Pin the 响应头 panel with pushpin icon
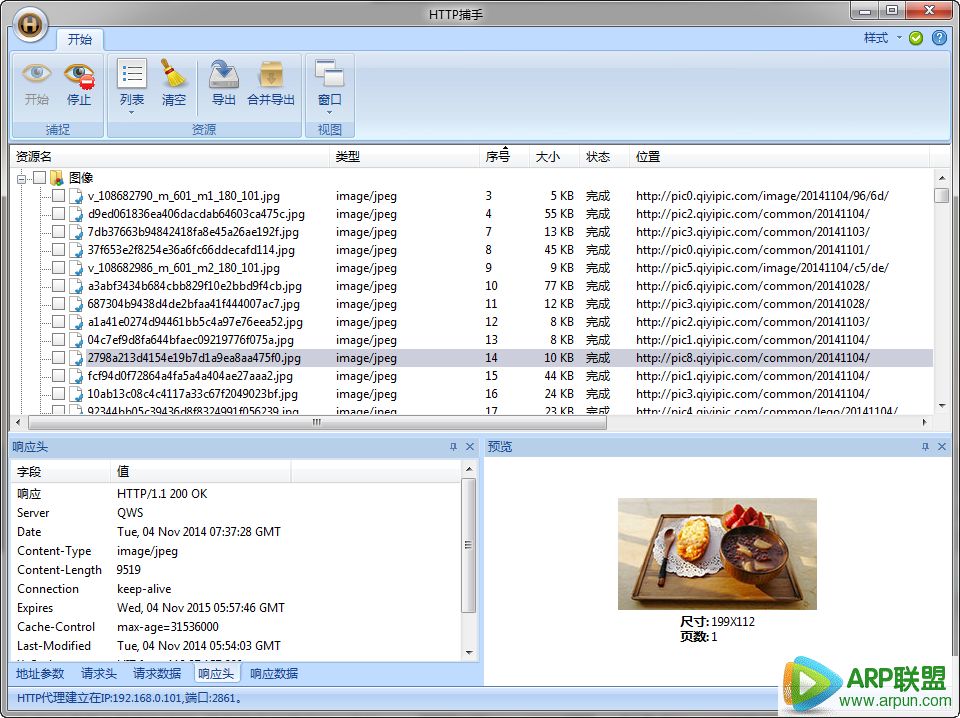This screenshot has height=718, width=960. coord(453,447)
